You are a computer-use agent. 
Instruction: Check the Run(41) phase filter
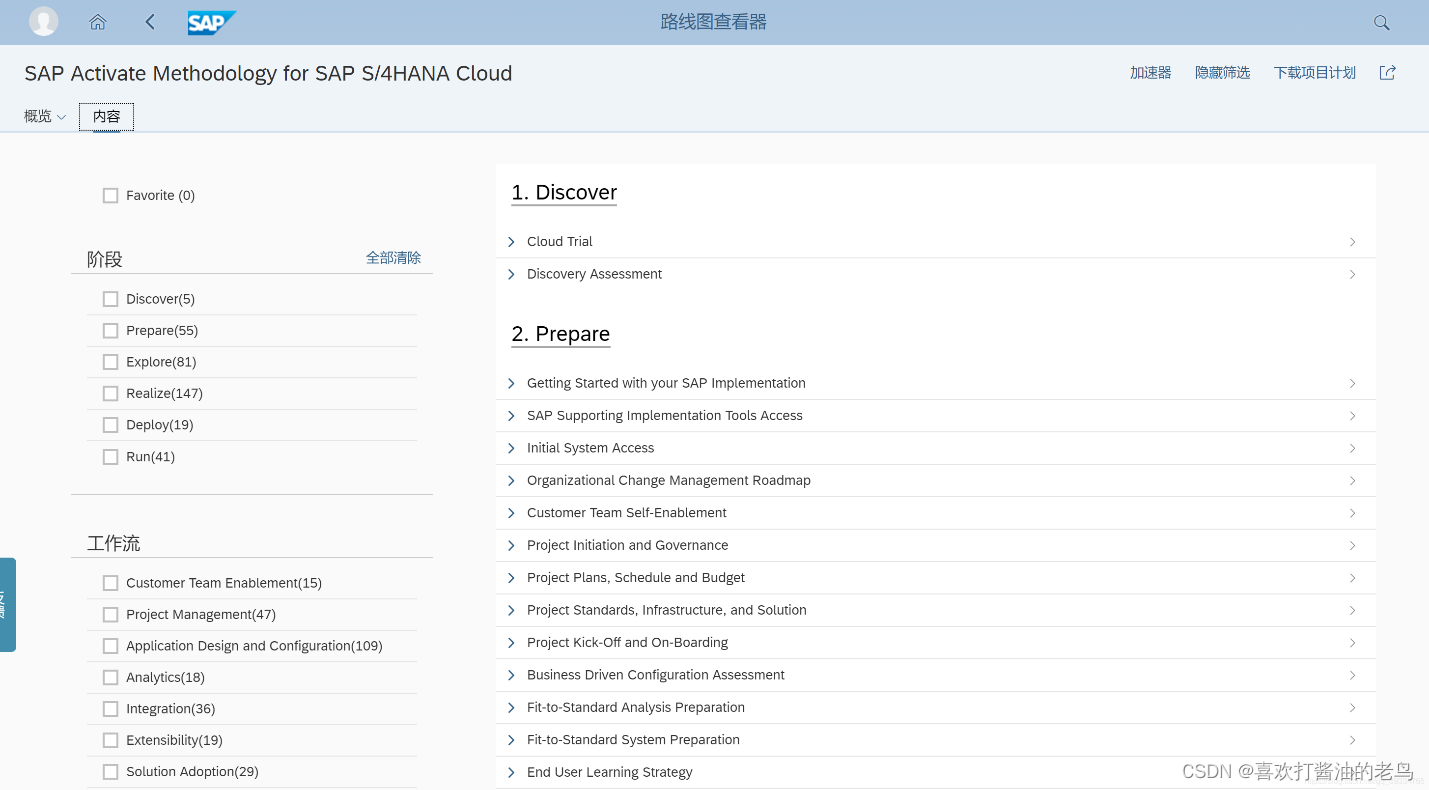coord(111,457)
